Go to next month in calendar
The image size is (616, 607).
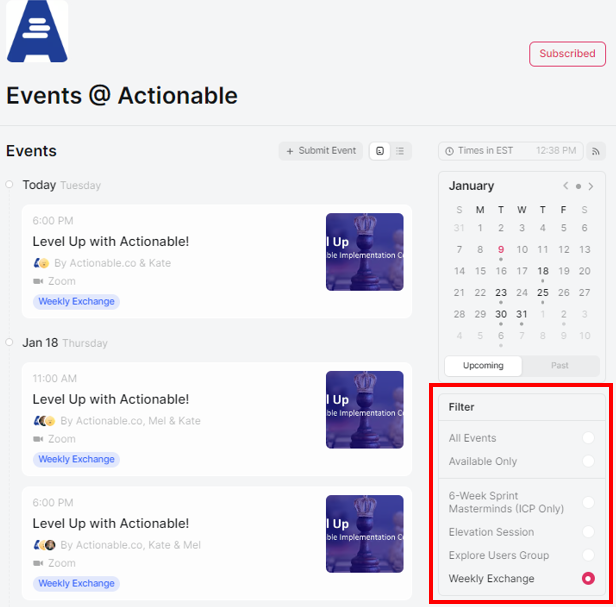pos(590,186)
